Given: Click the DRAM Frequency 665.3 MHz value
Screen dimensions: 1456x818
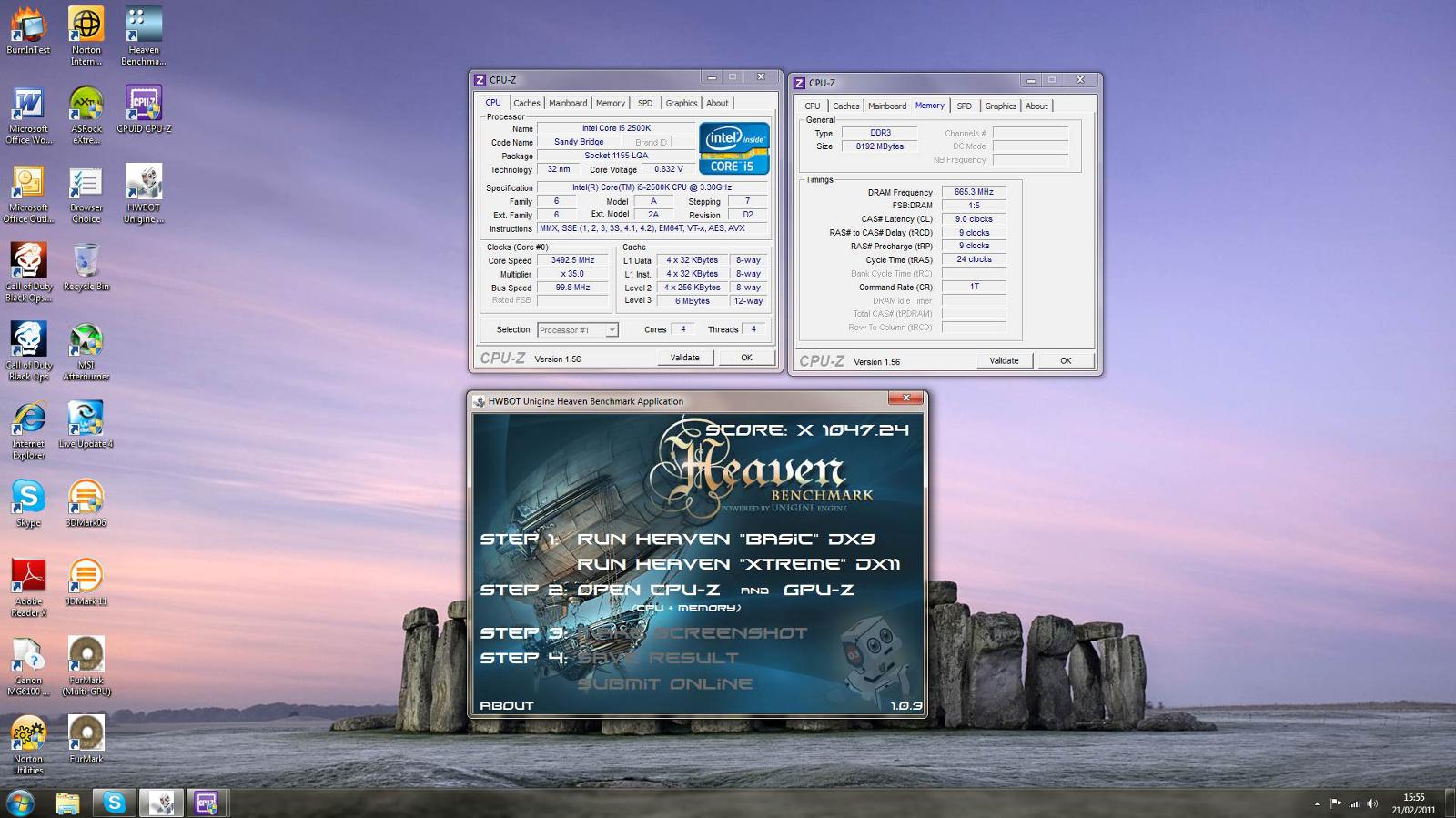Looking at the screenshot, I should tap(974, 192).
